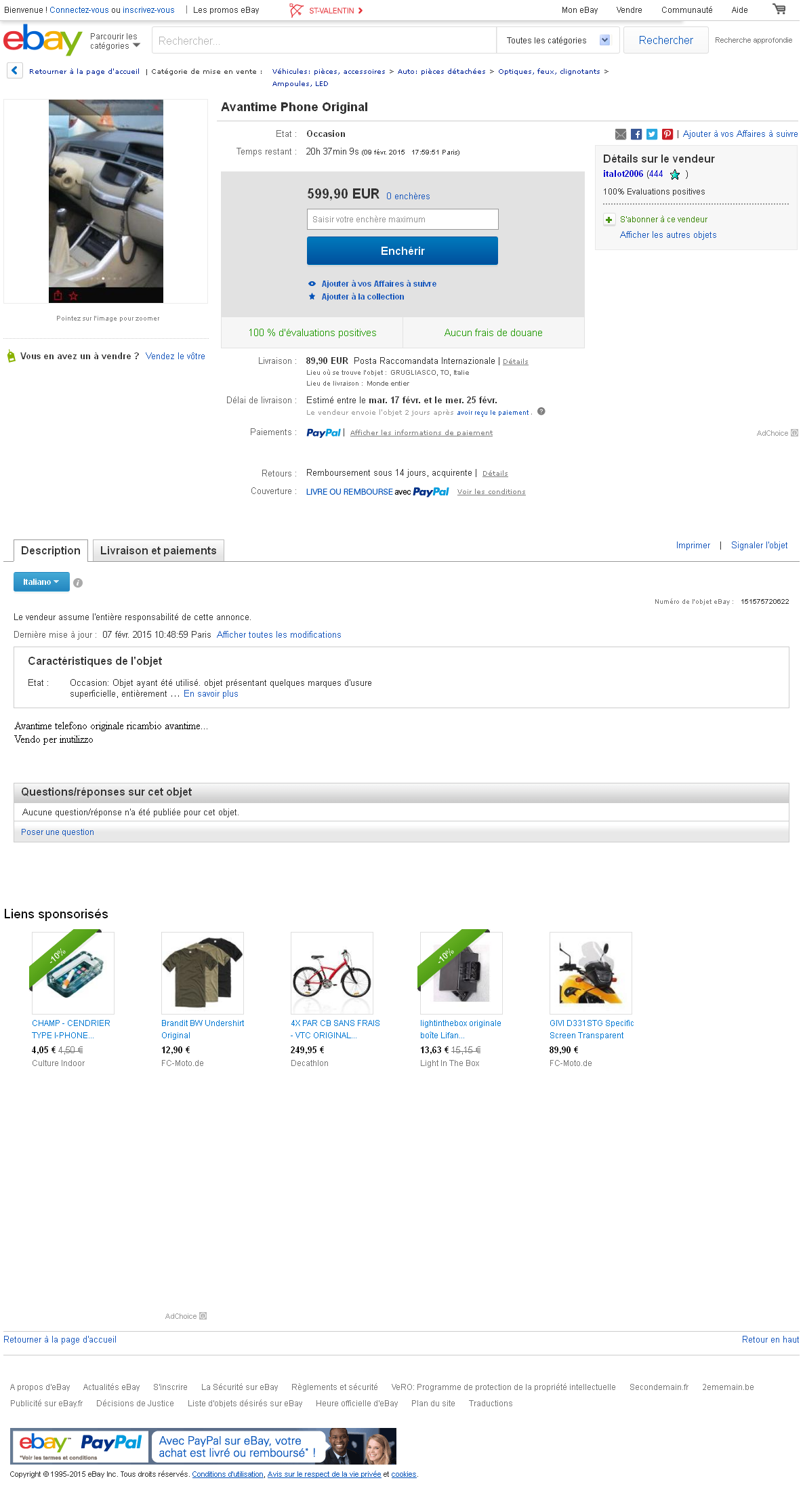Open Afficher les autres objets link
The height and width of the screenshot is (1512, 803).
pyautogui.click(x=668, y=235)
